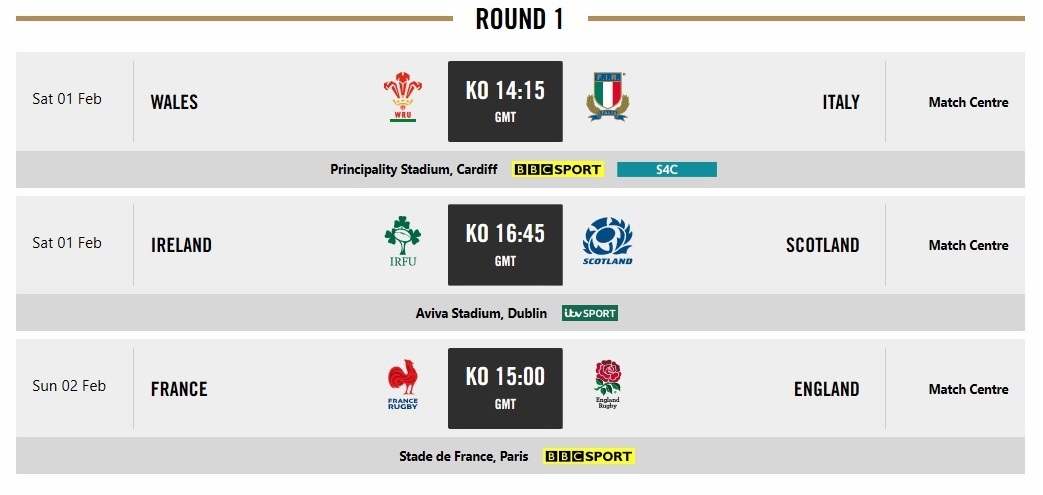
Task: Click the France Rugby rooster logo
Action: (x=402, y=385)
